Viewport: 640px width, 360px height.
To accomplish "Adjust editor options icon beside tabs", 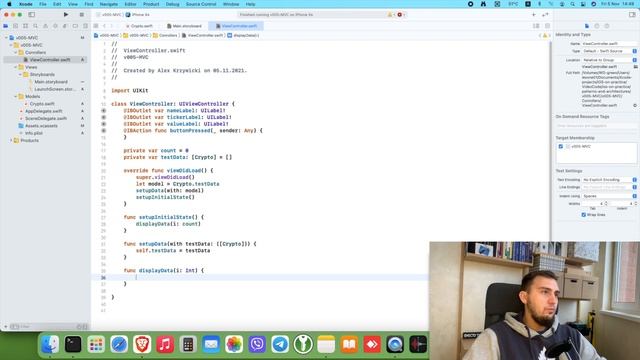I will pyautogui.click(x=536, y=26).
